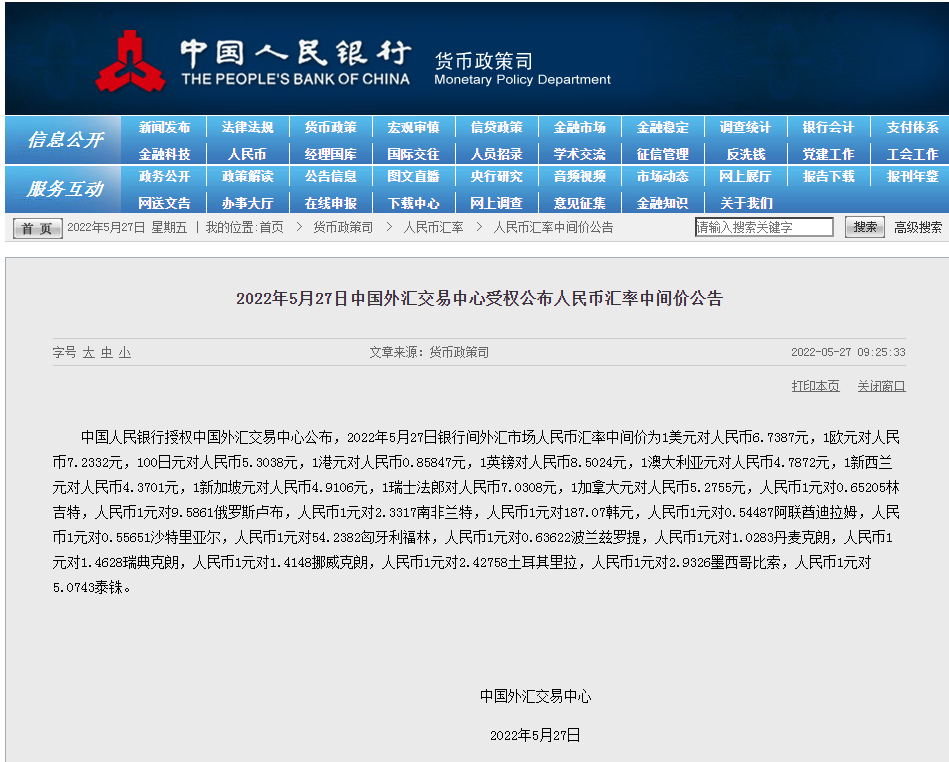Go to 图文直播 section
Screen dimensions: 949x762
(413, 177)
